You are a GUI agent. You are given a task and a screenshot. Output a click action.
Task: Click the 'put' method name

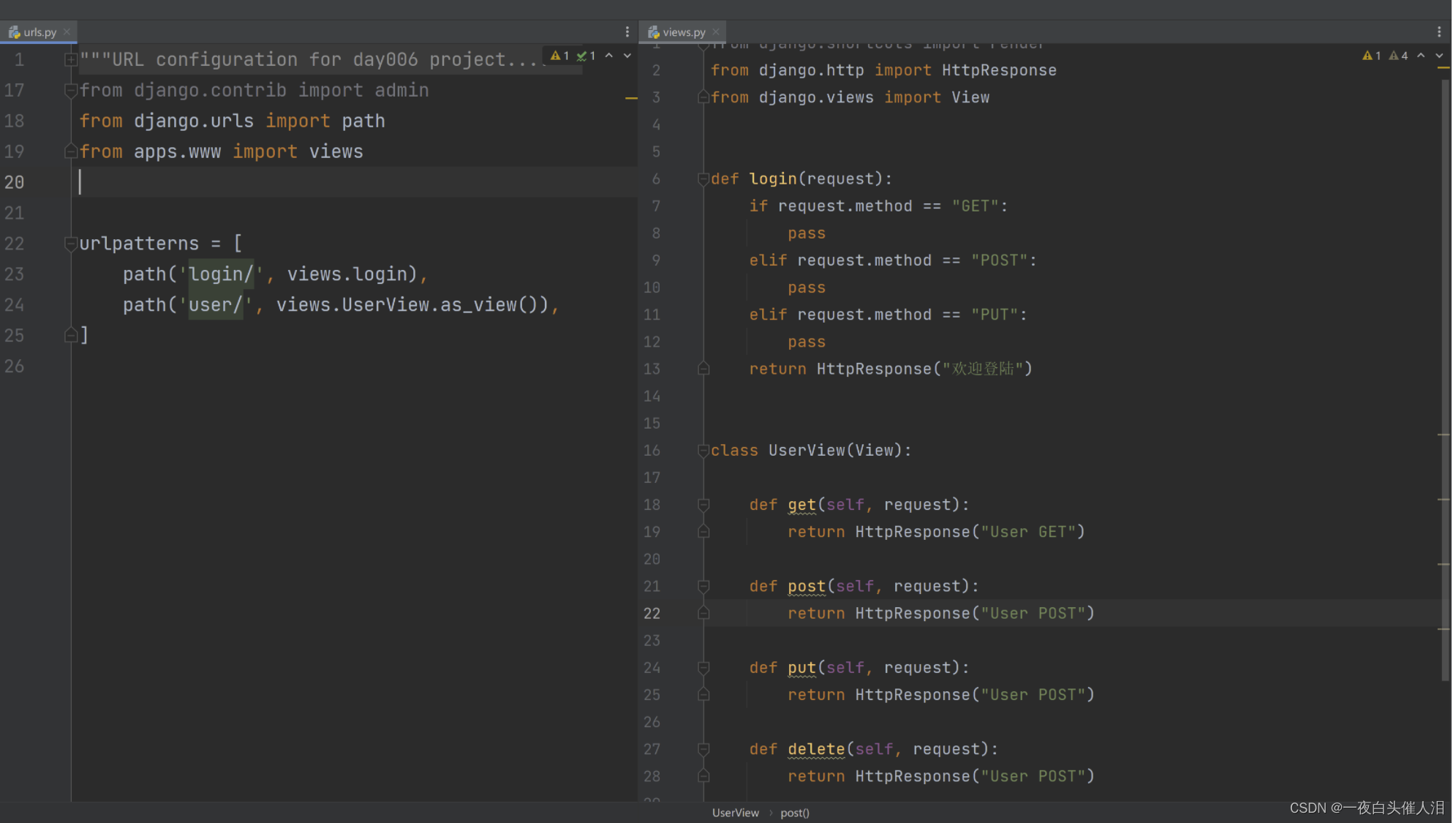coord(801,667)
